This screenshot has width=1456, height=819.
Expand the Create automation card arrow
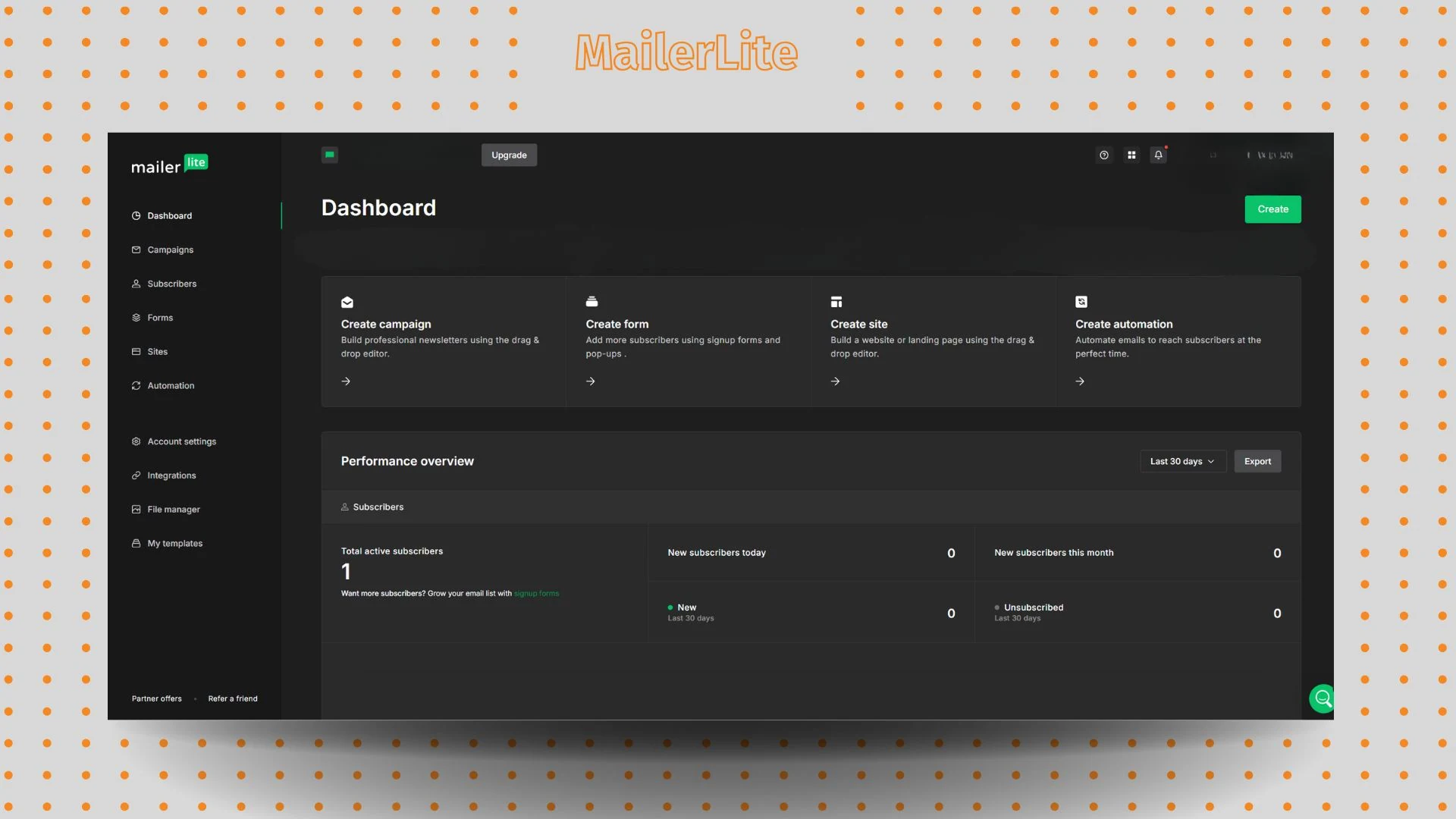1080,381
